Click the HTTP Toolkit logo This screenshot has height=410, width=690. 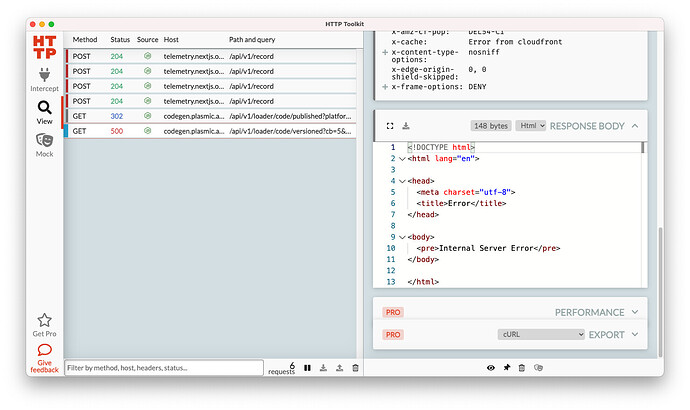tap(44, 47)
